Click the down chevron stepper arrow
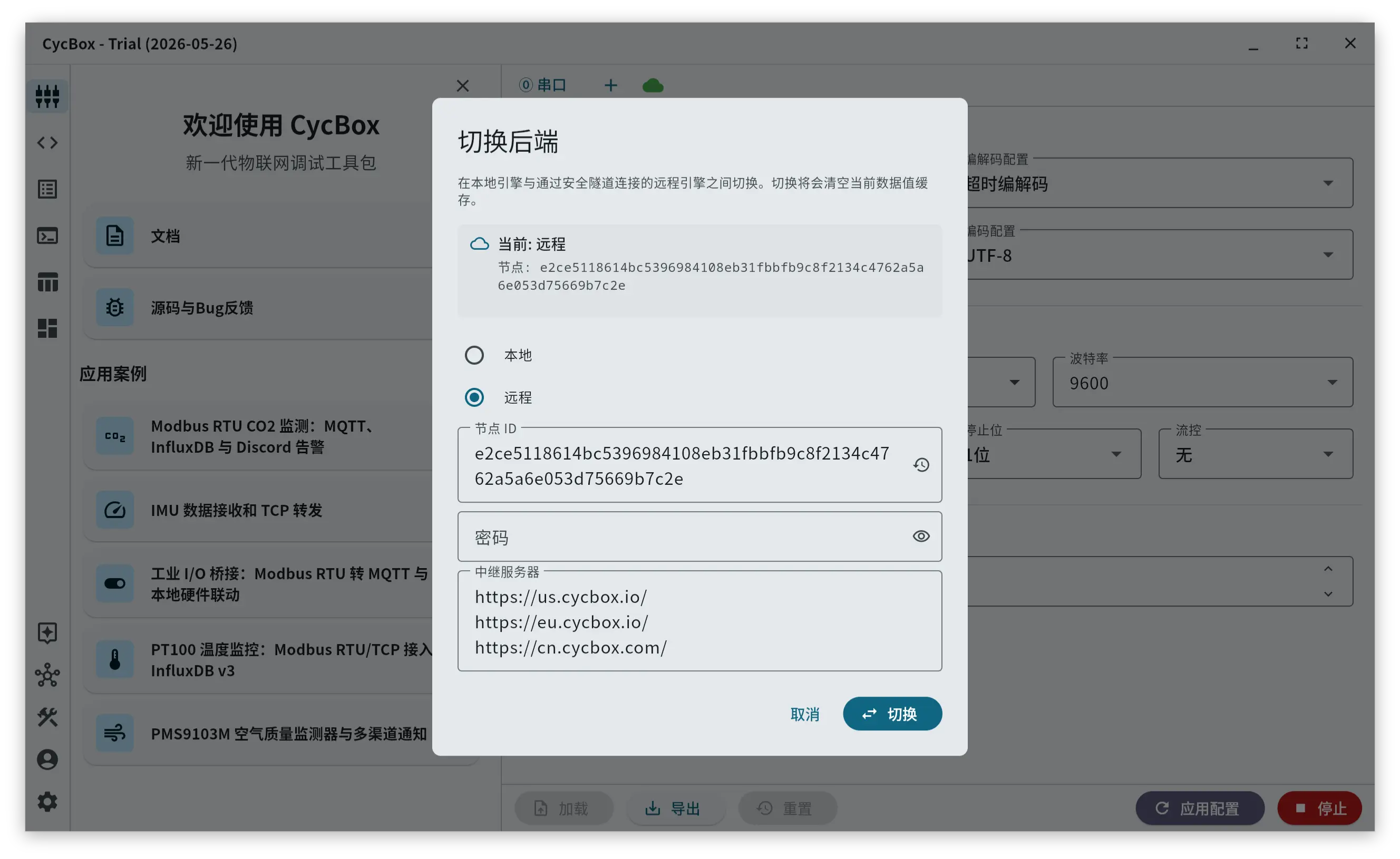The width and height of the screenshot is (1400, 859). 1328,594
